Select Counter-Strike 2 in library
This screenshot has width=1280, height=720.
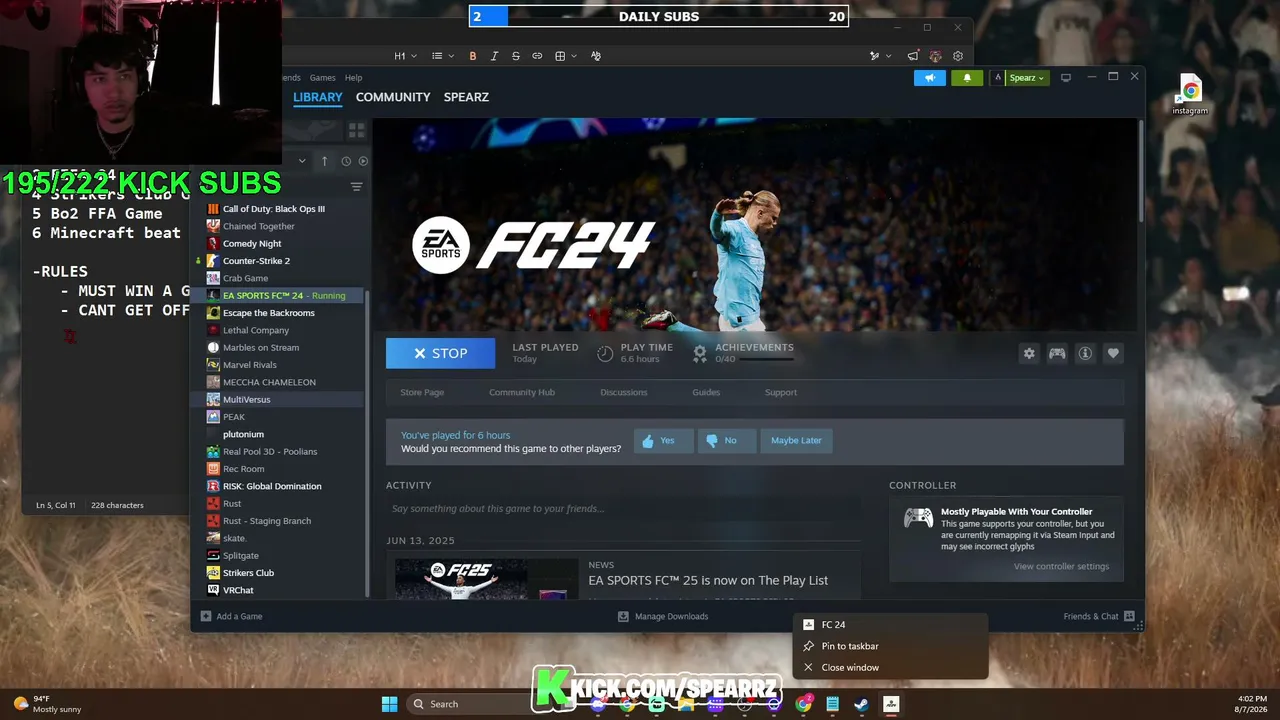tap(256, 261)
